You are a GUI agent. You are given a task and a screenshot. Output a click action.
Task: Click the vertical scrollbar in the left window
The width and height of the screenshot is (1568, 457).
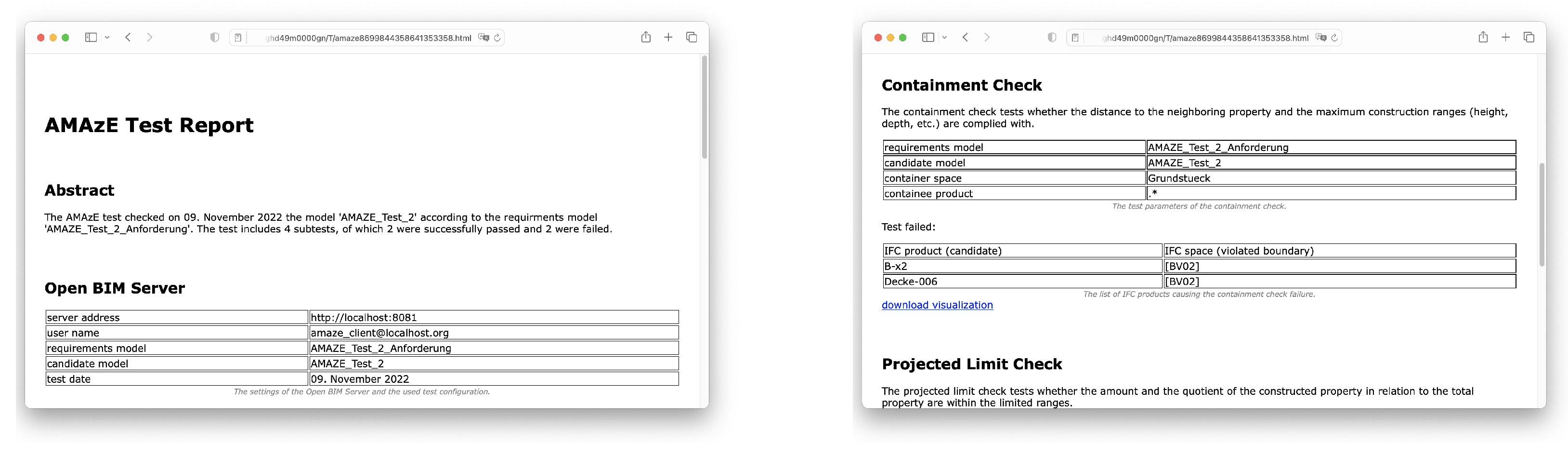pos(704,107)
